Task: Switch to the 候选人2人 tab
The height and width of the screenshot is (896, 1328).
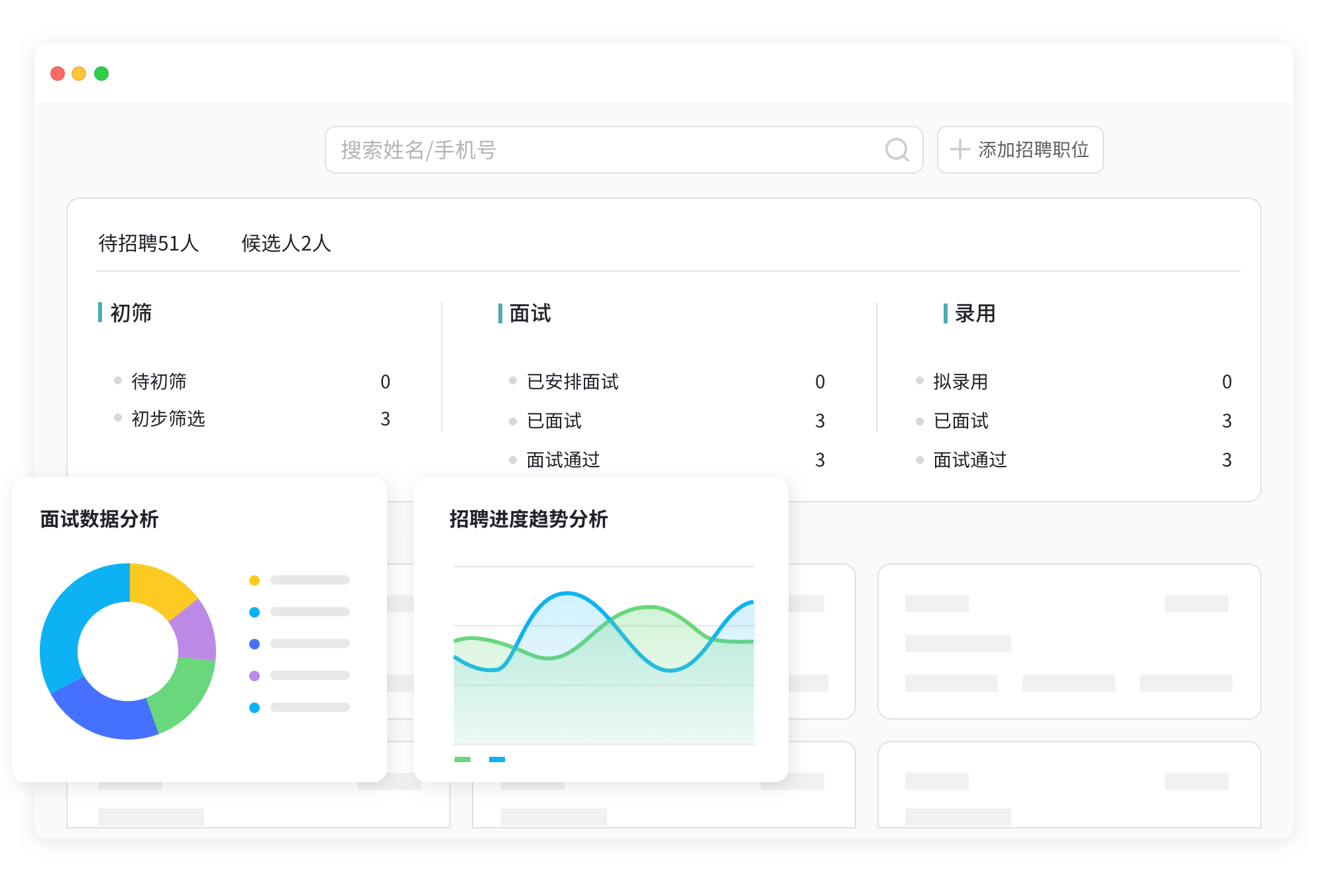Action: [x=286, y=243]
